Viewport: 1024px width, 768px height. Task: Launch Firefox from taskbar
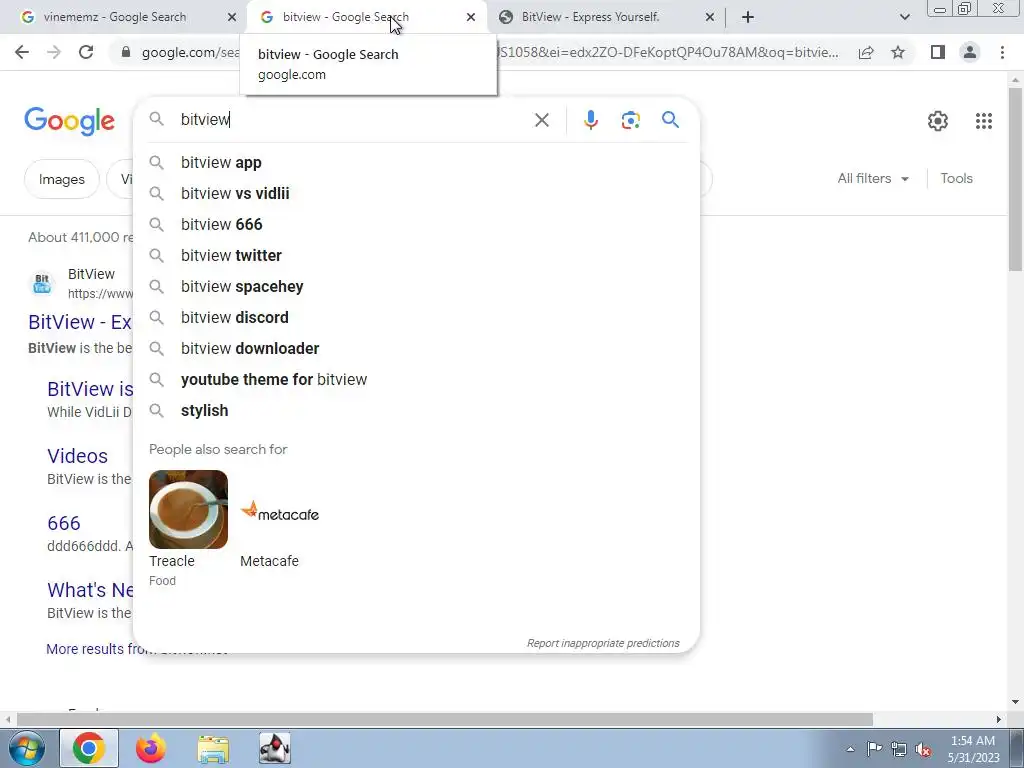(150, 748)
